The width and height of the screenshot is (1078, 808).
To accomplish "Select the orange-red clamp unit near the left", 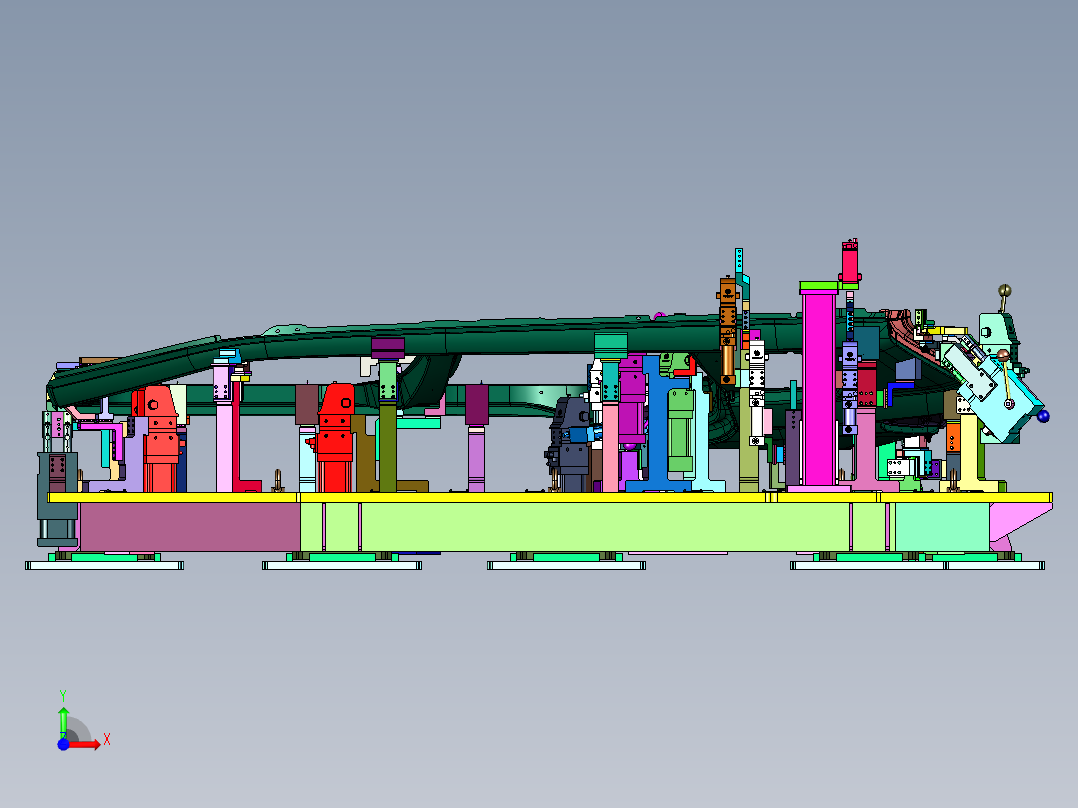I will pos(160,440).
